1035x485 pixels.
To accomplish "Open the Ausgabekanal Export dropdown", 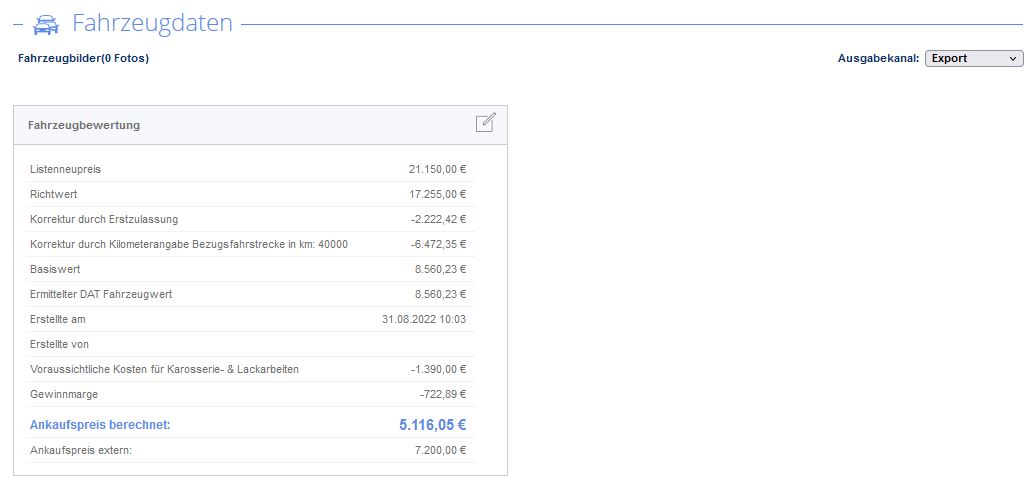I will [974, 59].
